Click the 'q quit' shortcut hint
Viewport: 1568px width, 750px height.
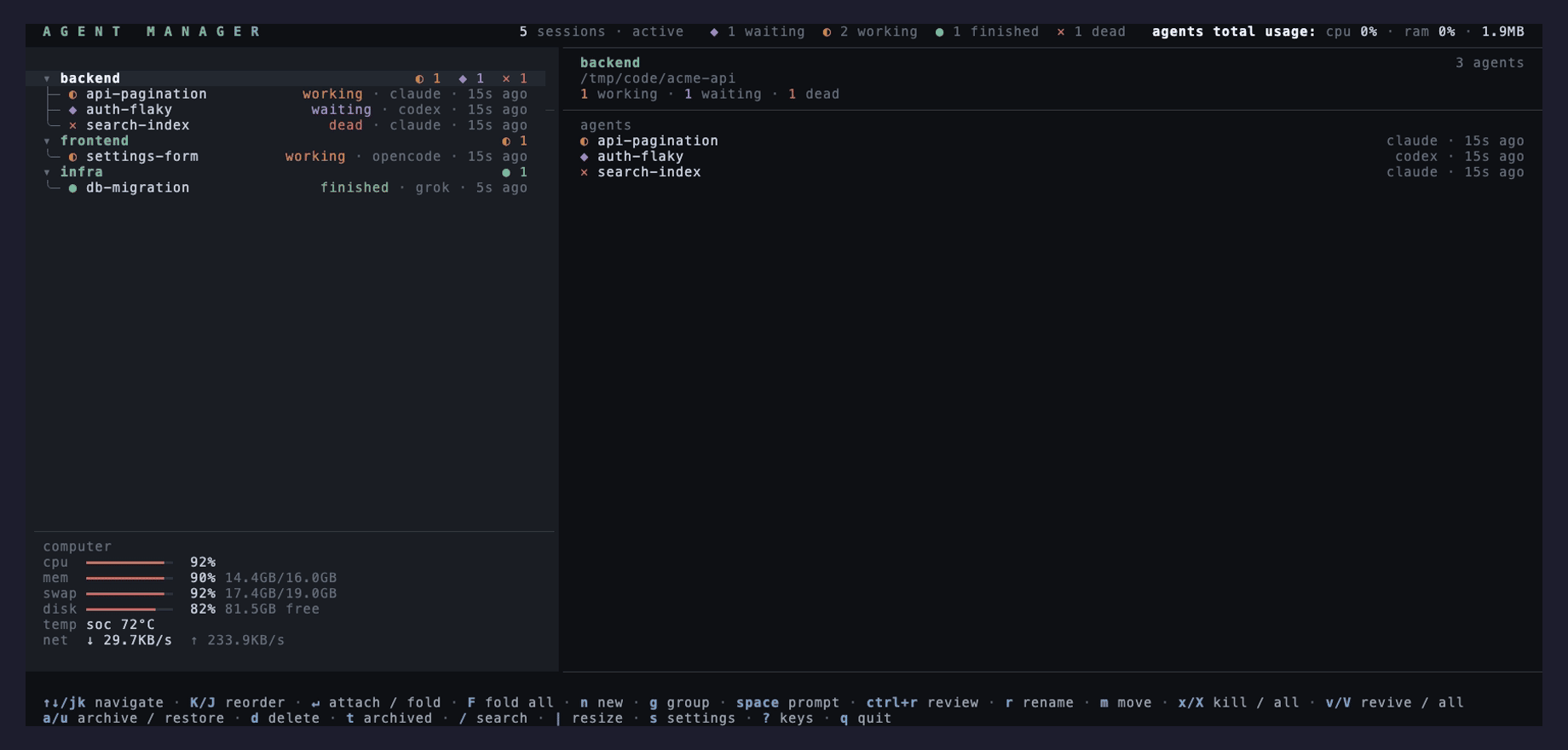(x=866, y=718)
